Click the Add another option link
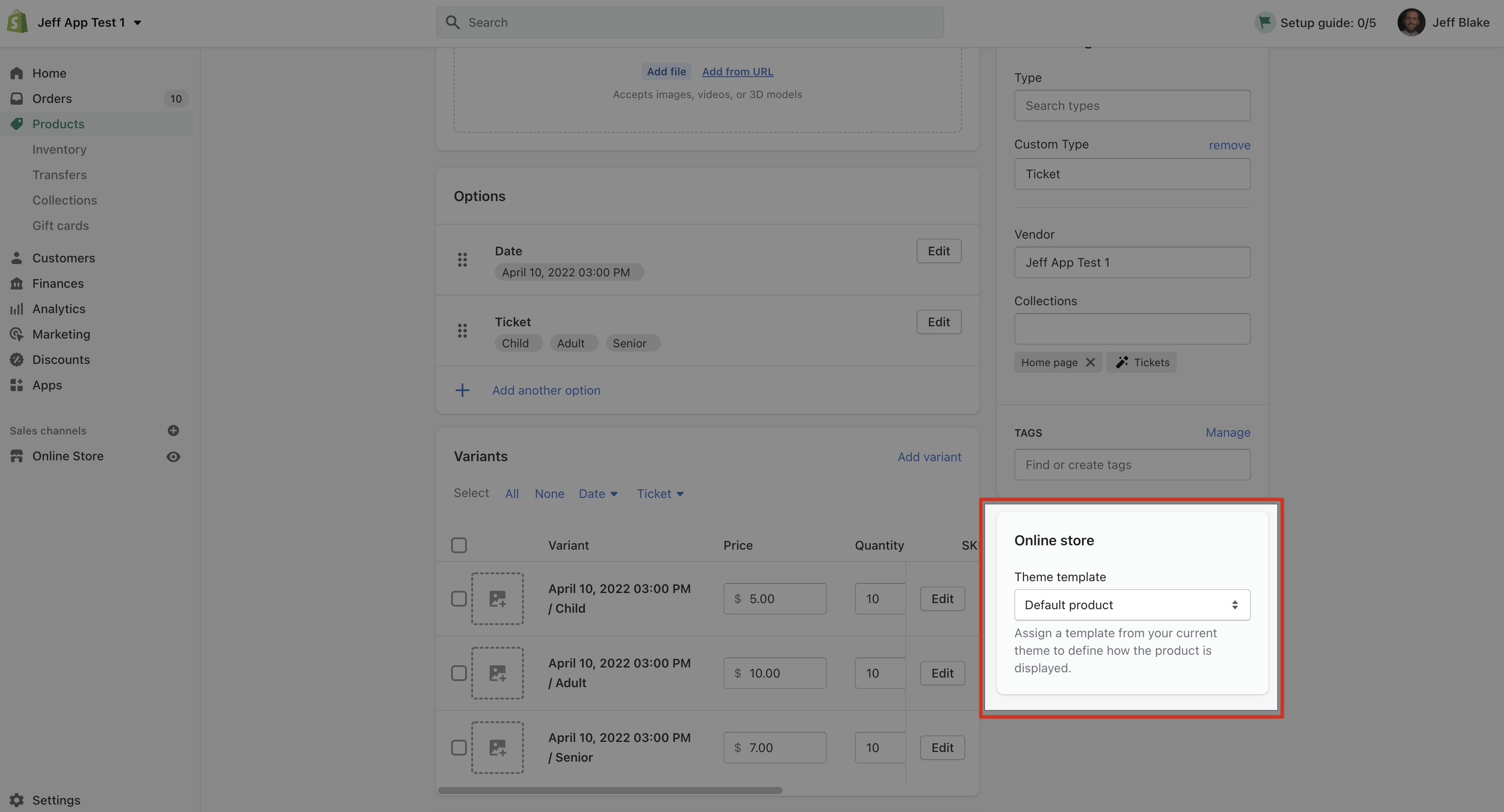 pos(546,390)
